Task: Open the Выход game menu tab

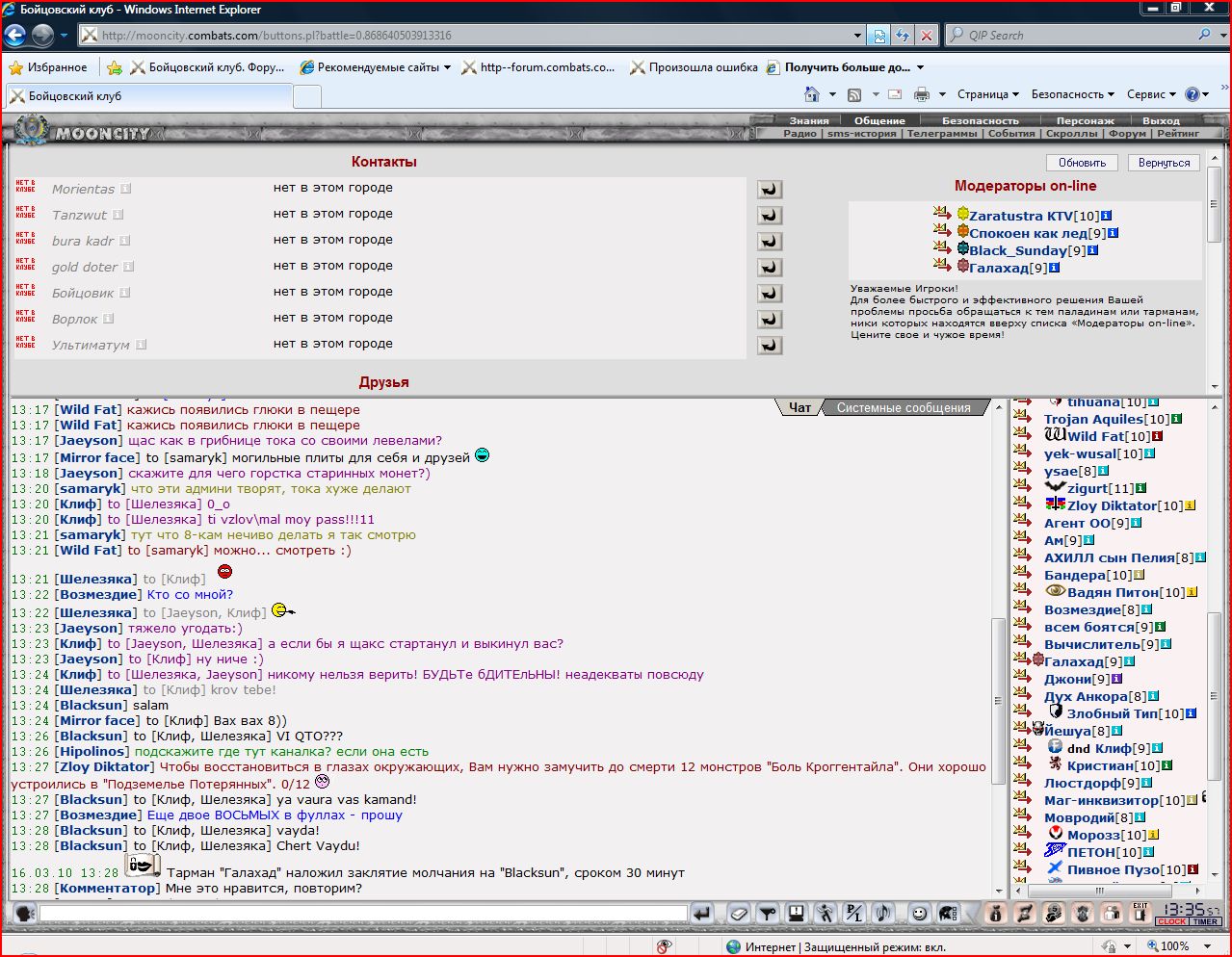Action: [1161, 120]
